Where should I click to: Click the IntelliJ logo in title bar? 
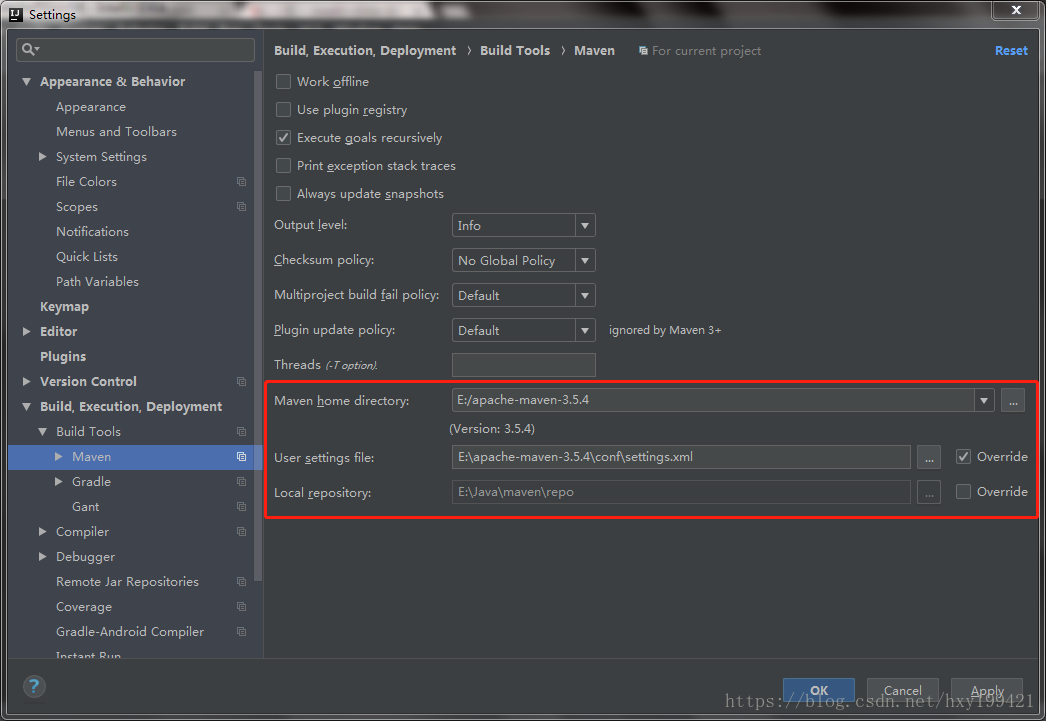(x=16, y=14)
